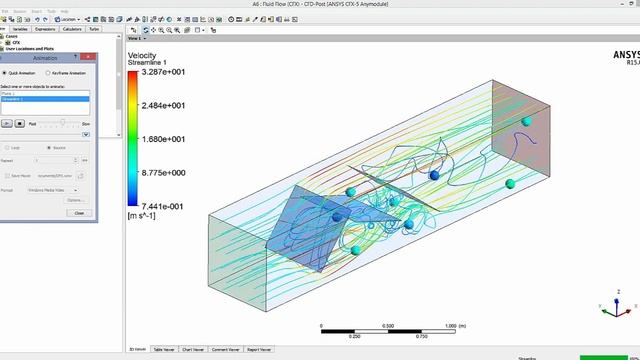Open the Help menu
The height and width of the screenshot is (360, 640).
tap(64, 11)
